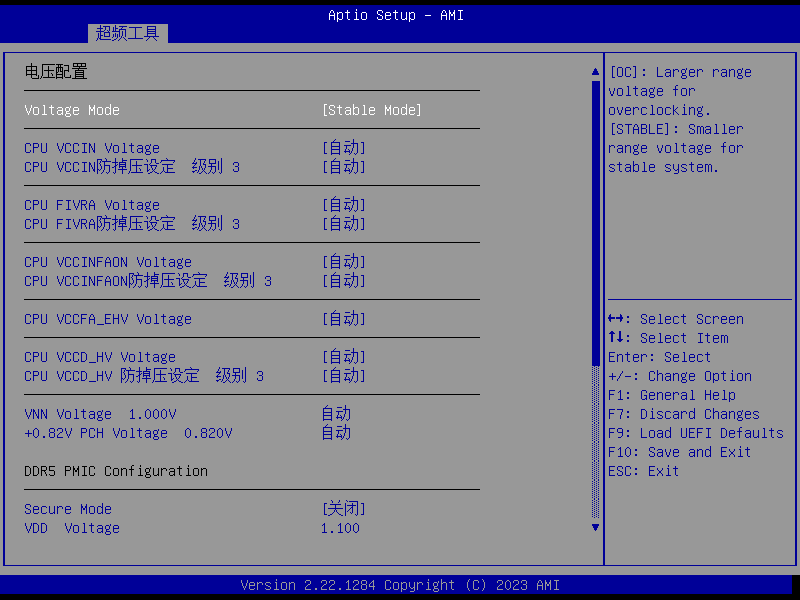Open CPU FIVRA Voltage value dropdown
Image resolution: width=800 pixels, height=600 pixels.
343,205
